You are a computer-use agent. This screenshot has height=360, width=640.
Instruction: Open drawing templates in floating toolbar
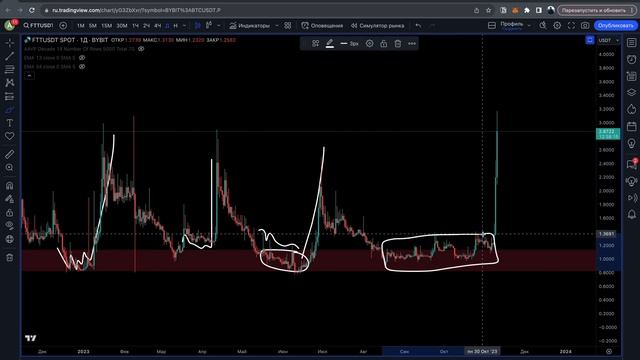[316, 44]
